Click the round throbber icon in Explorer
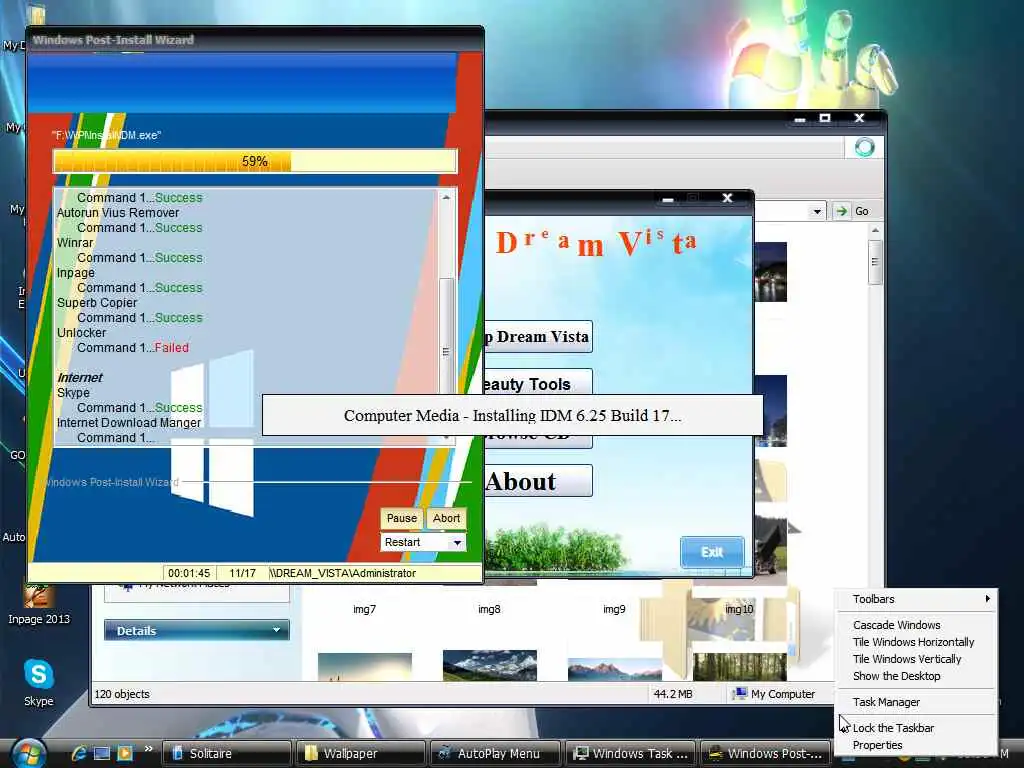This screenshot has height=768, width=1024. pyautogui.click(x=865, y=148)
